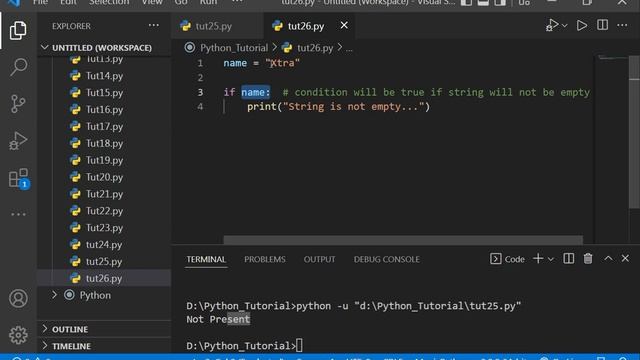Click line number 3 in the gutter
The image size is (640, 360).
point(200,92)
